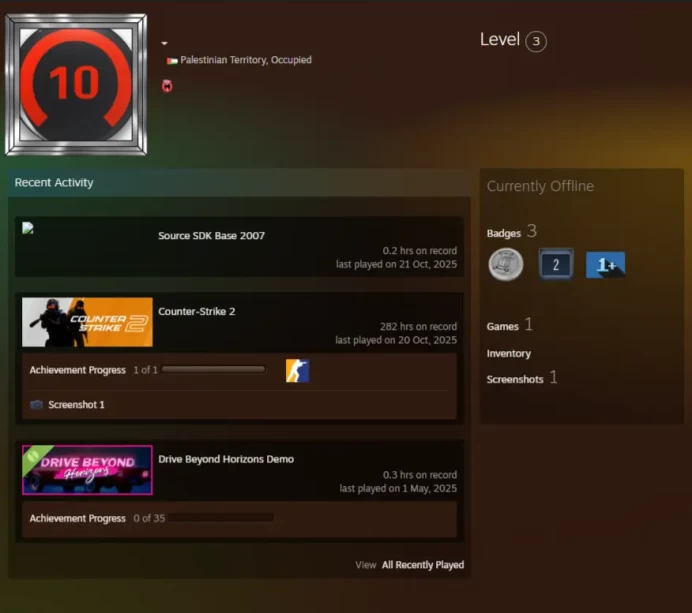
Task: Open the Inventory link
Action: 509,354
